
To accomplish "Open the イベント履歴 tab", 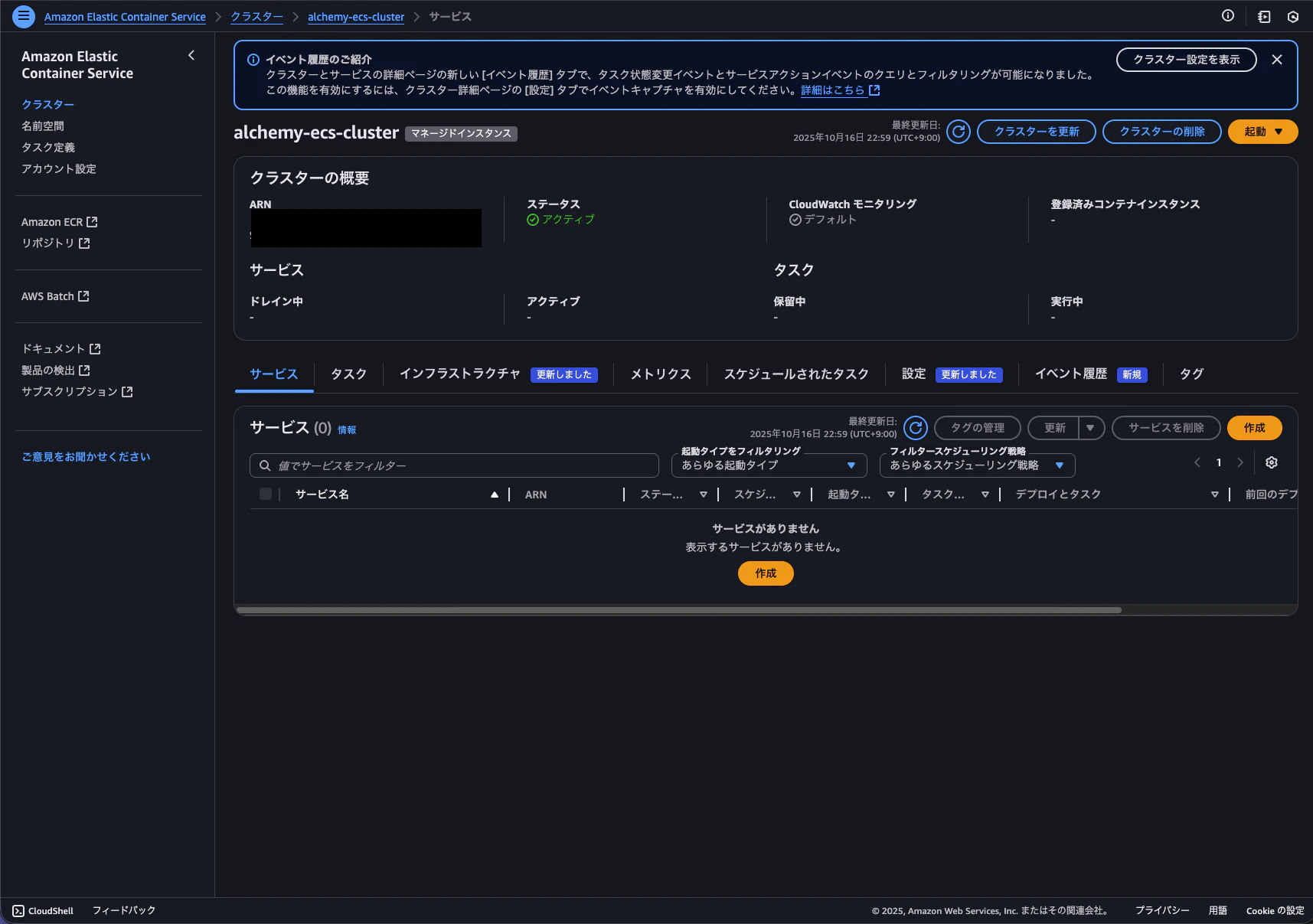I will pos(1071,374).
